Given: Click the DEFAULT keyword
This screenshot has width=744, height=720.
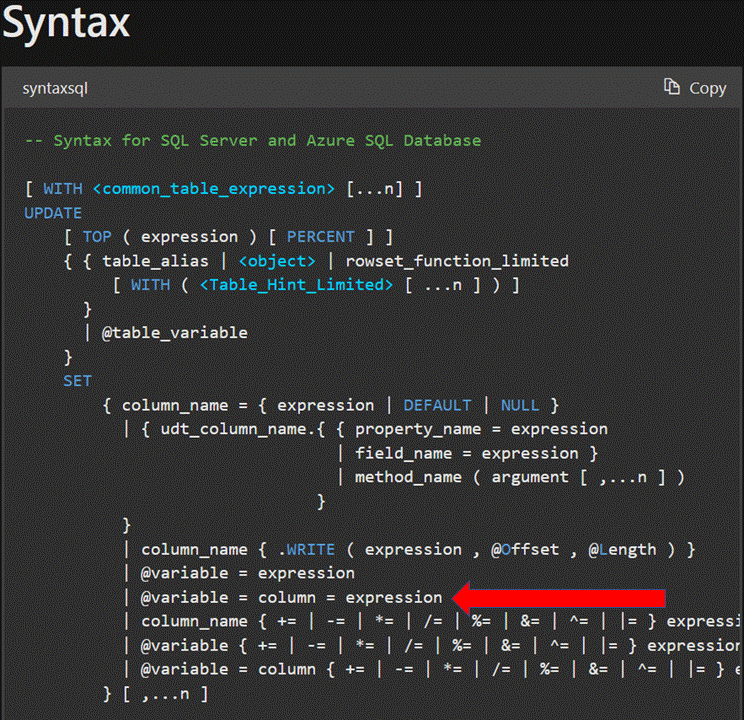Looking at the screenshot, I should click(x=437, y=405).
